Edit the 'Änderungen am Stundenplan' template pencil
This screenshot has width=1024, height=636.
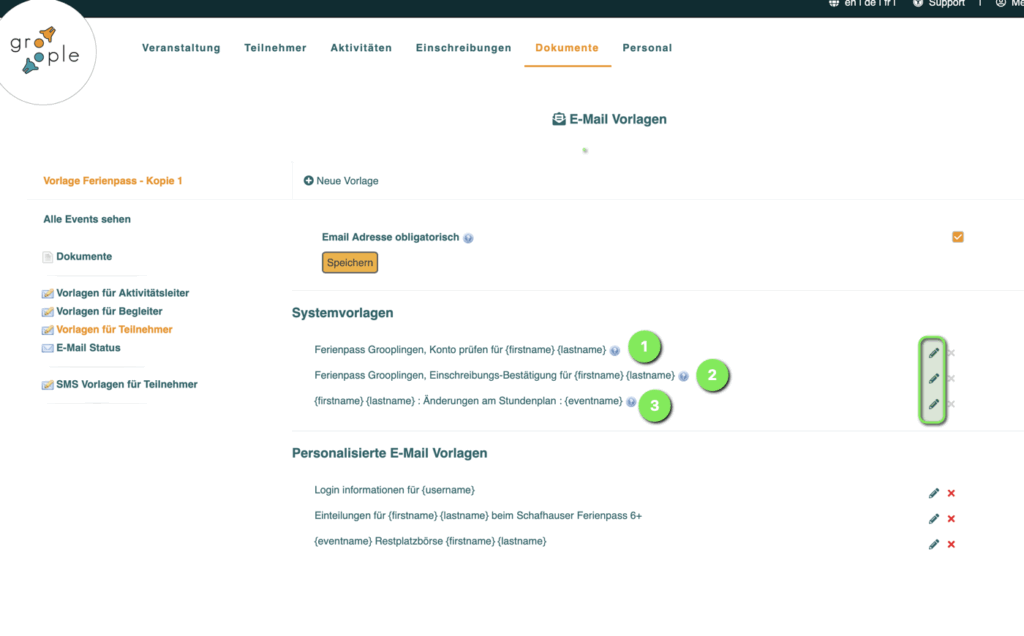click(x=933, y=404)
